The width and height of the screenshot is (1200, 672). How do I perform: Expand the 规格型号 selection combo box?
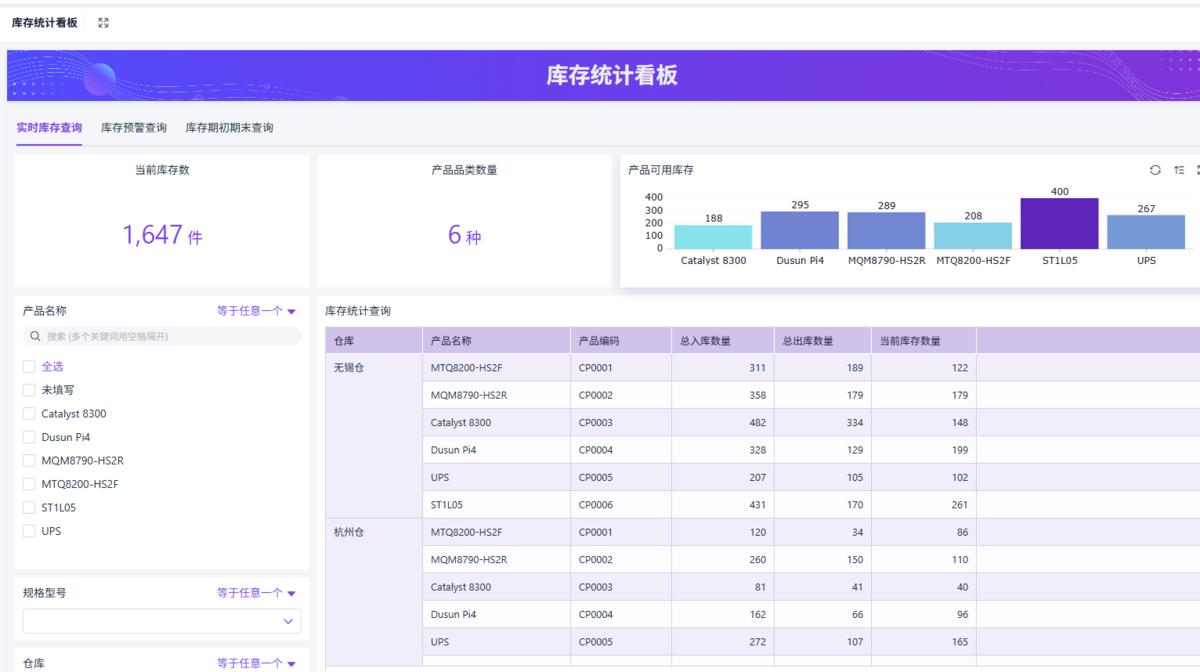[x=162, y=621]
